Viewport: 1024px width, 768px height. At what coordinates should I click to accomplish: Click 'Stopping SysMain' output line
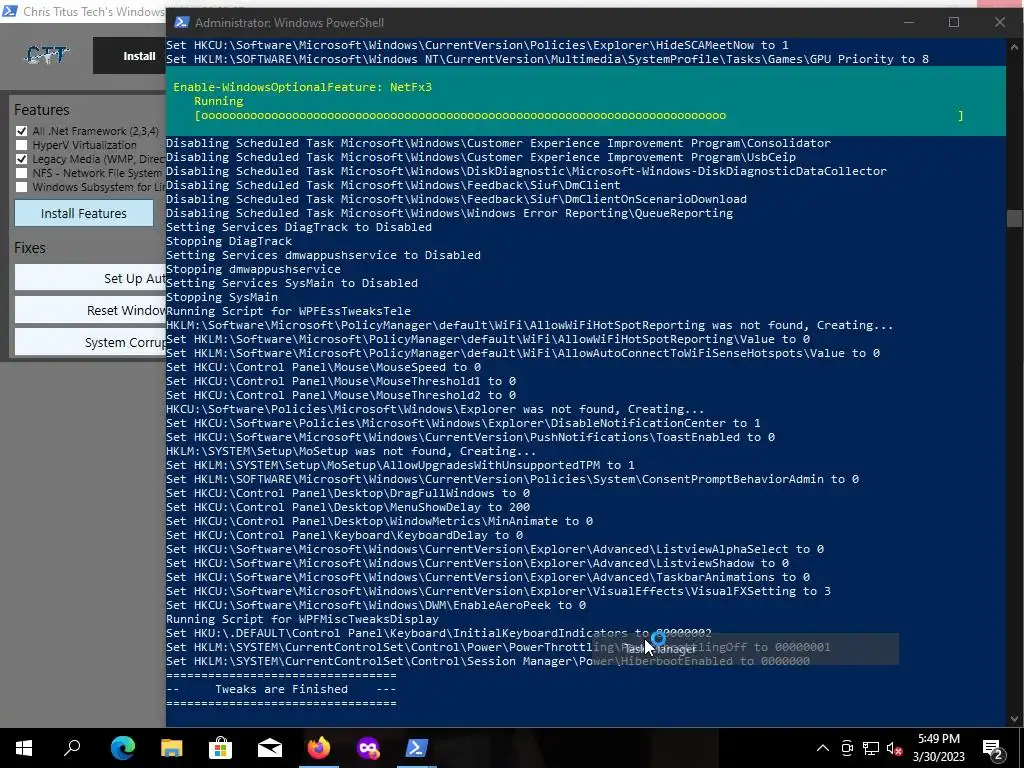pyautogui.click(x=221, y=297)
